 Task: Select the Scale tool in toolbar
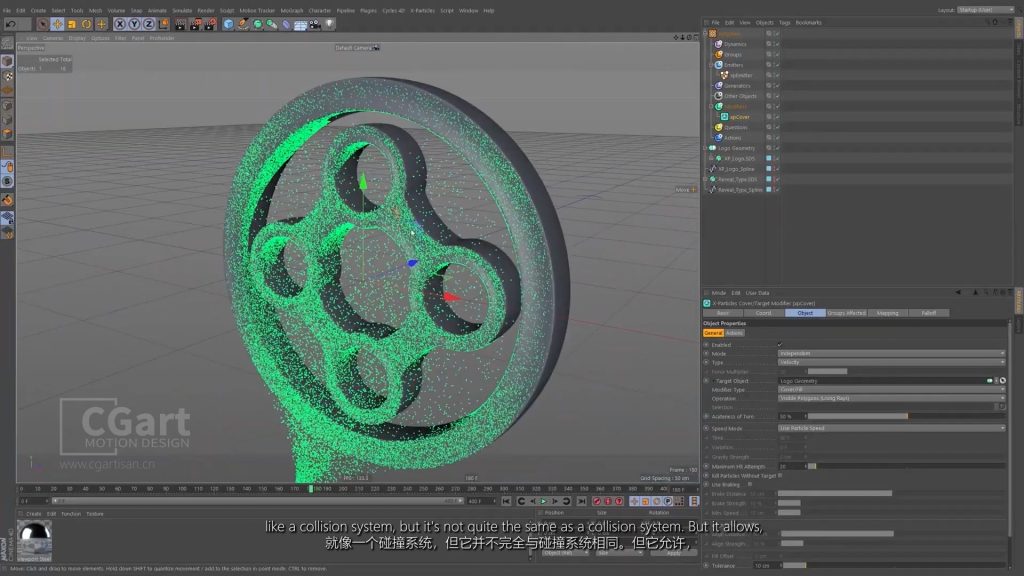(x=72, y=24)
